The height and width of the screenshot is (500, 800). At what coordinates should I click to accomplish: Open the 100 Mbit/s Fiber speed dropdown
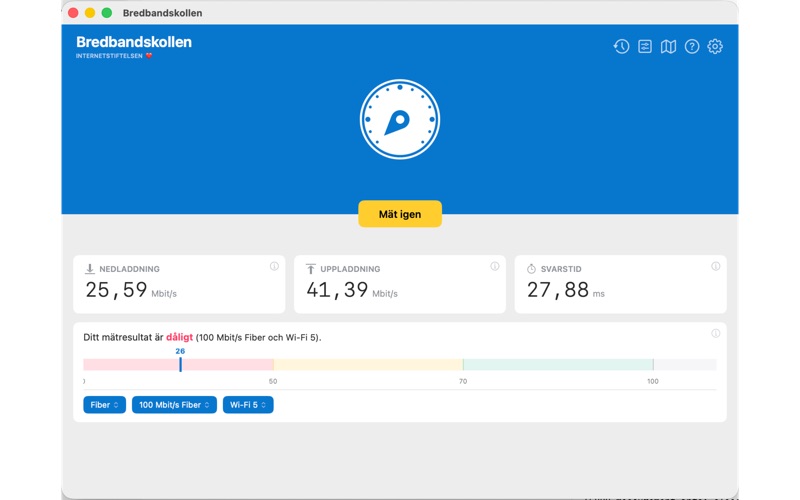(174, 405)
